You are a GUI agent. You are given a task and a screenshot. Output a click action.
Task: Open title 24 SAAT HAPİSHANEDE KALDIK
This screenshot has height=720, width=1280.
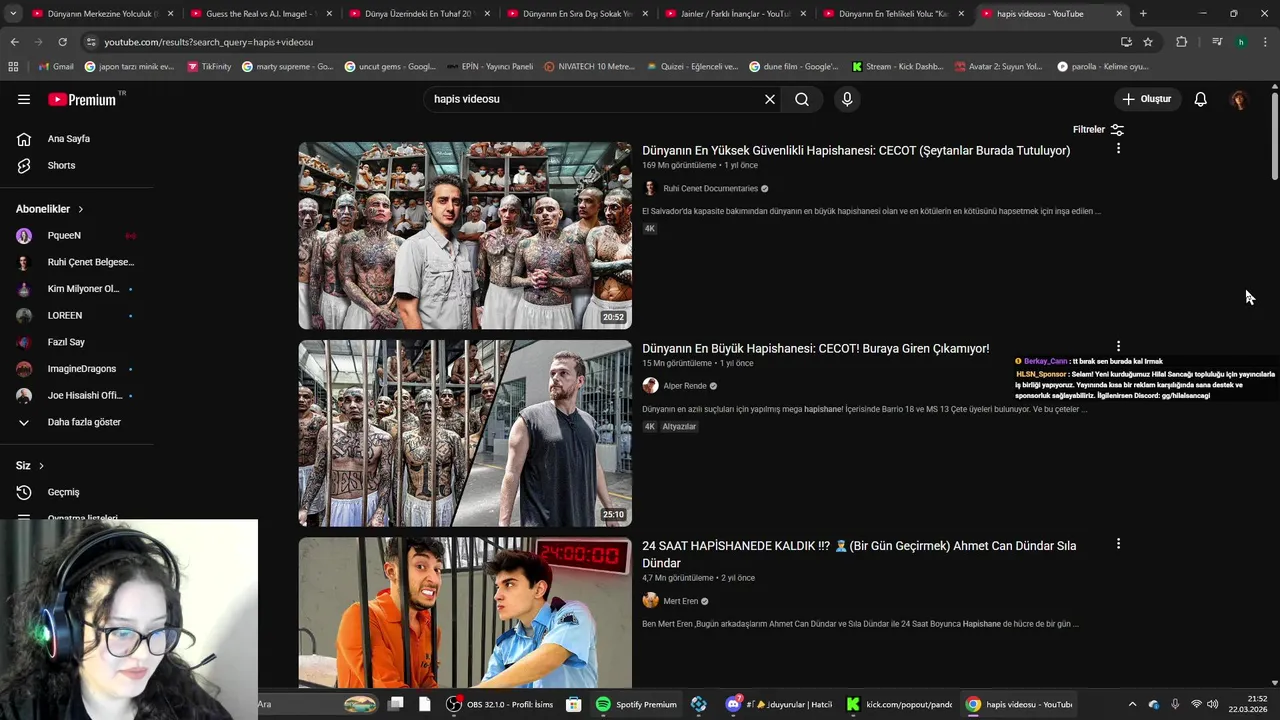[x=859, y=554]
